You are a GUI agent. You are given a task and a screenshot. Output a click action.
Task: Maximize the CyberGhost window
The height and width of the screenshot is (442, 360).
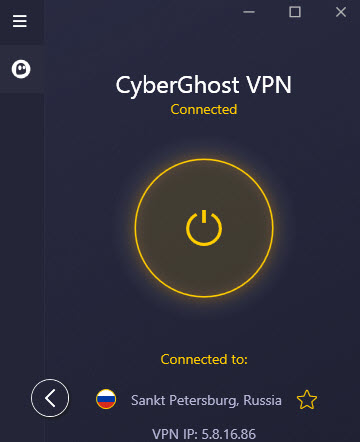pos(295,12)
